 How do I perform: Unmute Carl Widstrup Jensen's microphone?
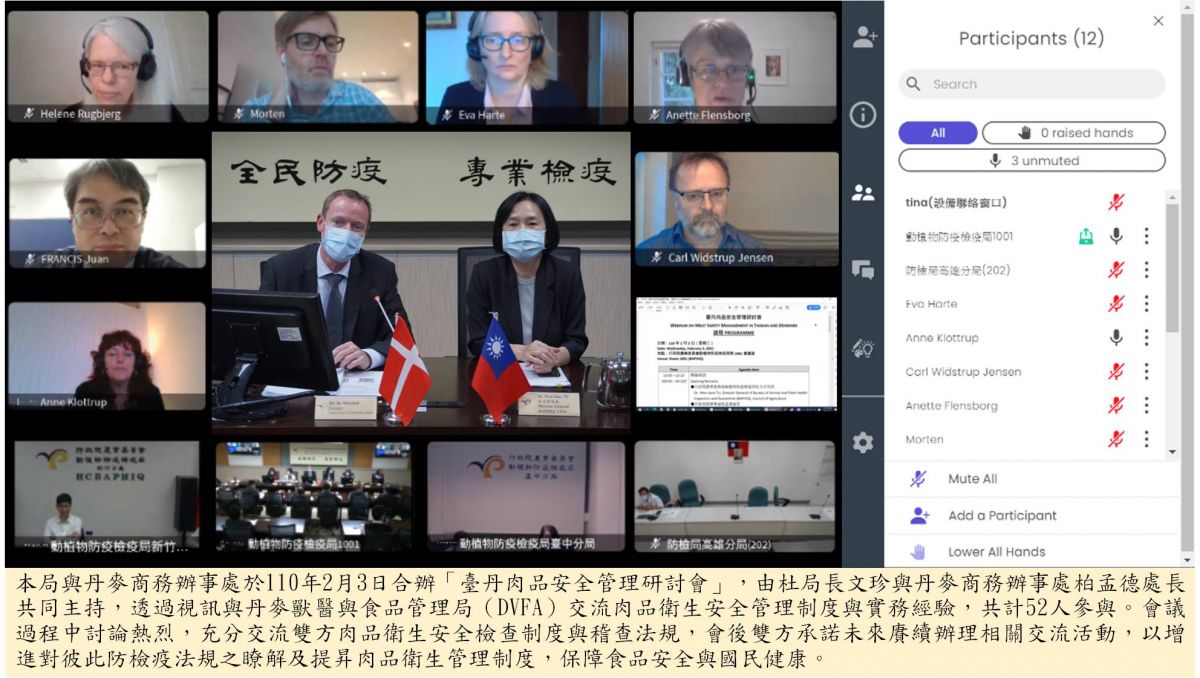(1116, 372)
